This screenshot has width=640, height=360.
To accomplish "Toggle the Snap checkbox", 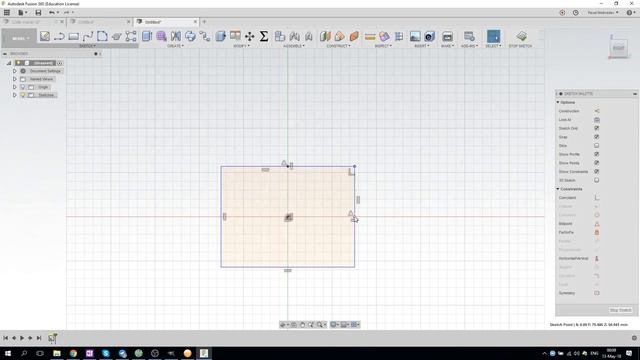I will click(x=597, y=137).
